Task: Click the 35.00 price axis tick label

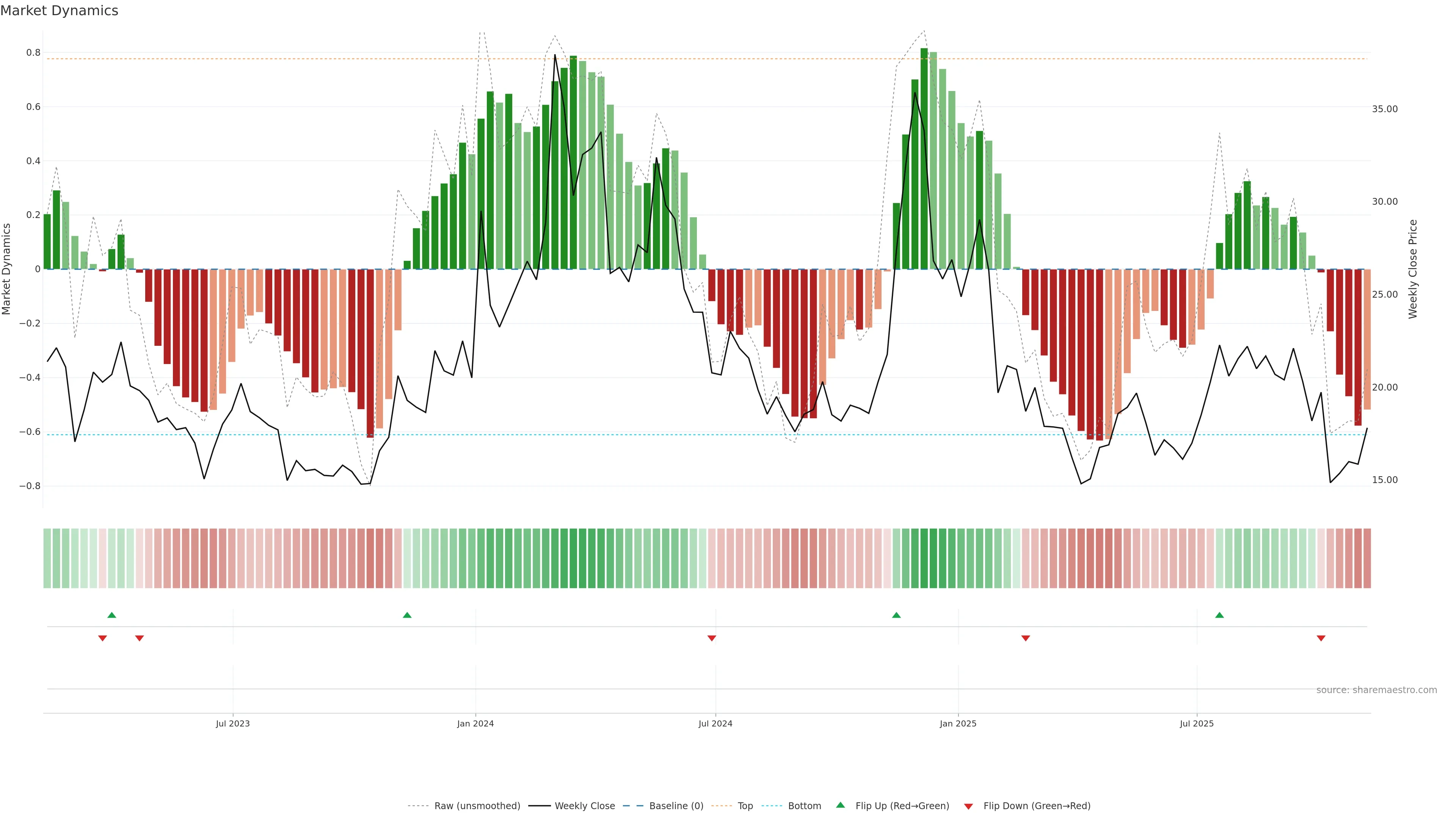Action: pos(1384,109)
